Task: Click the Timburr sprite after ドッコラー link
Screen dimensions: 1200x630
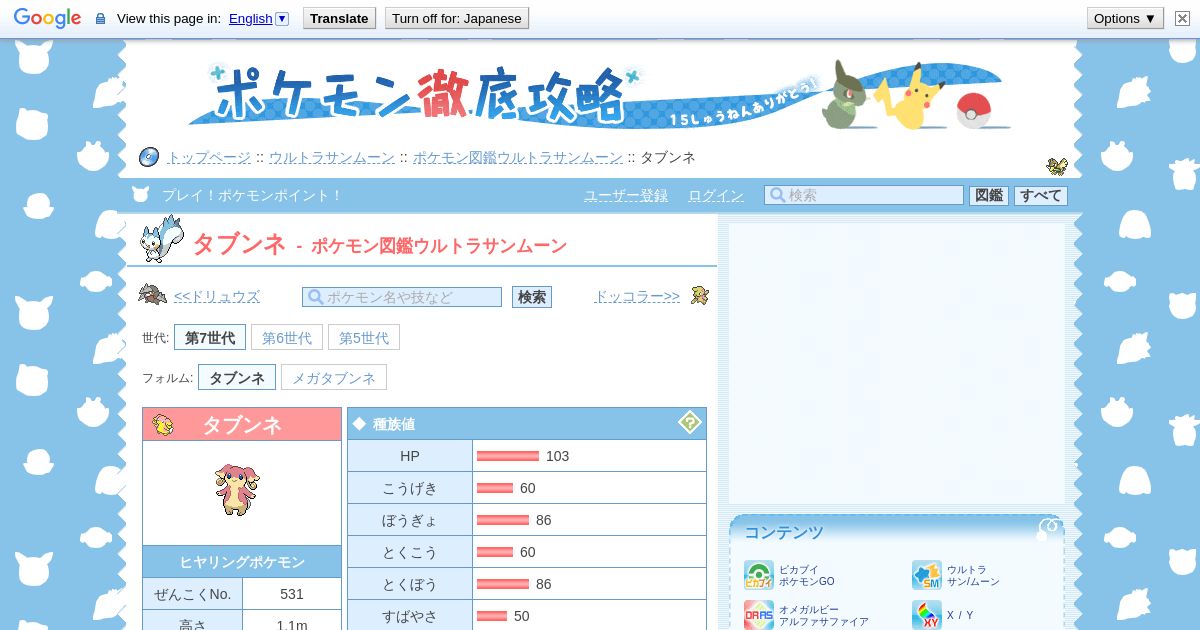Action: [699, 295]
